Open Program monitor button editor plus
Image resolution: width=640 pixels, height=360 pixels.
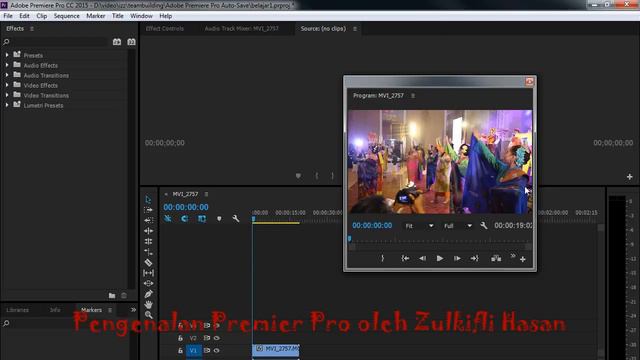[x=523, y=259]
